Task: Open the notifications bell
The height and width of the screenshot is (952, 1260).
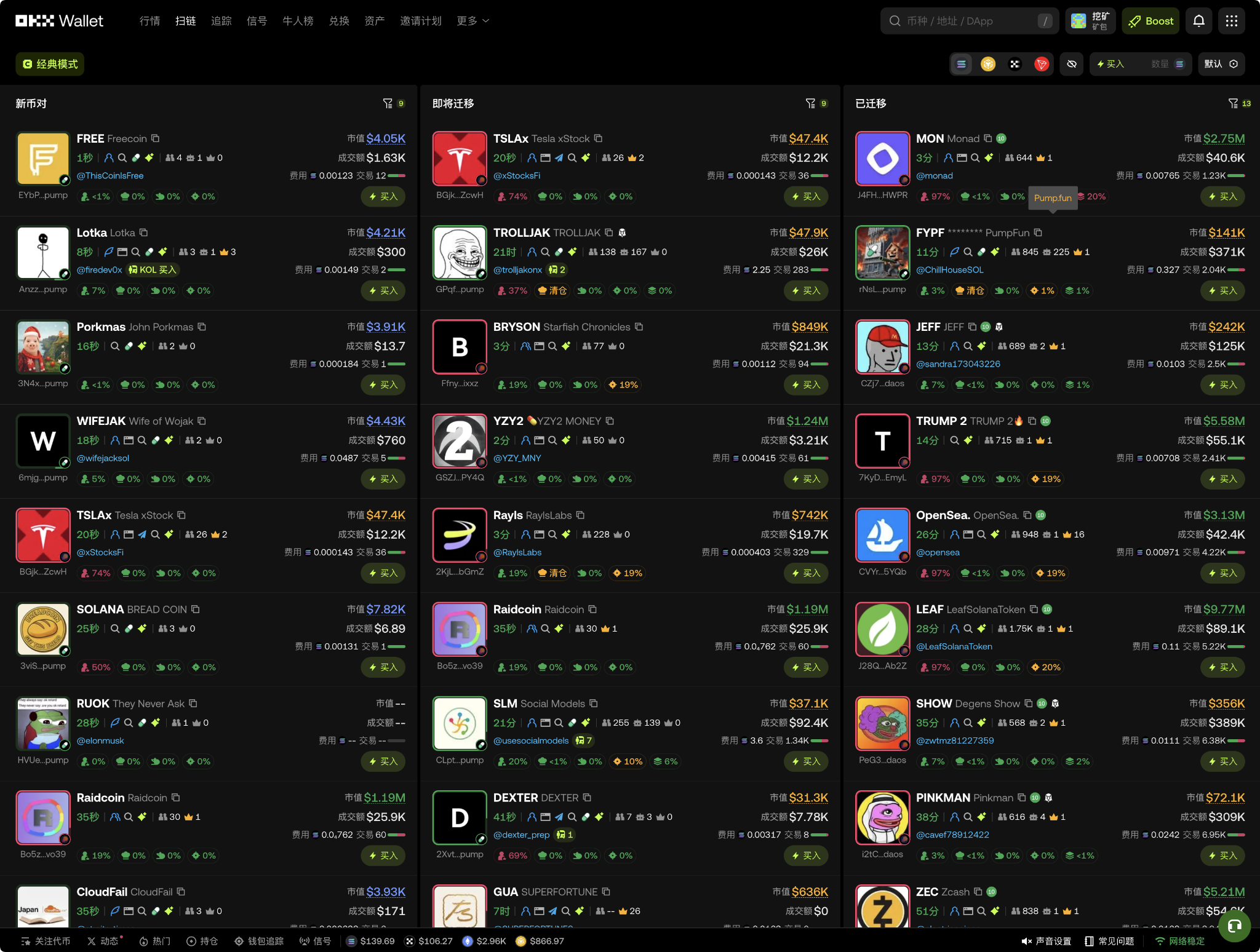Action: [x=1198, y=21]
